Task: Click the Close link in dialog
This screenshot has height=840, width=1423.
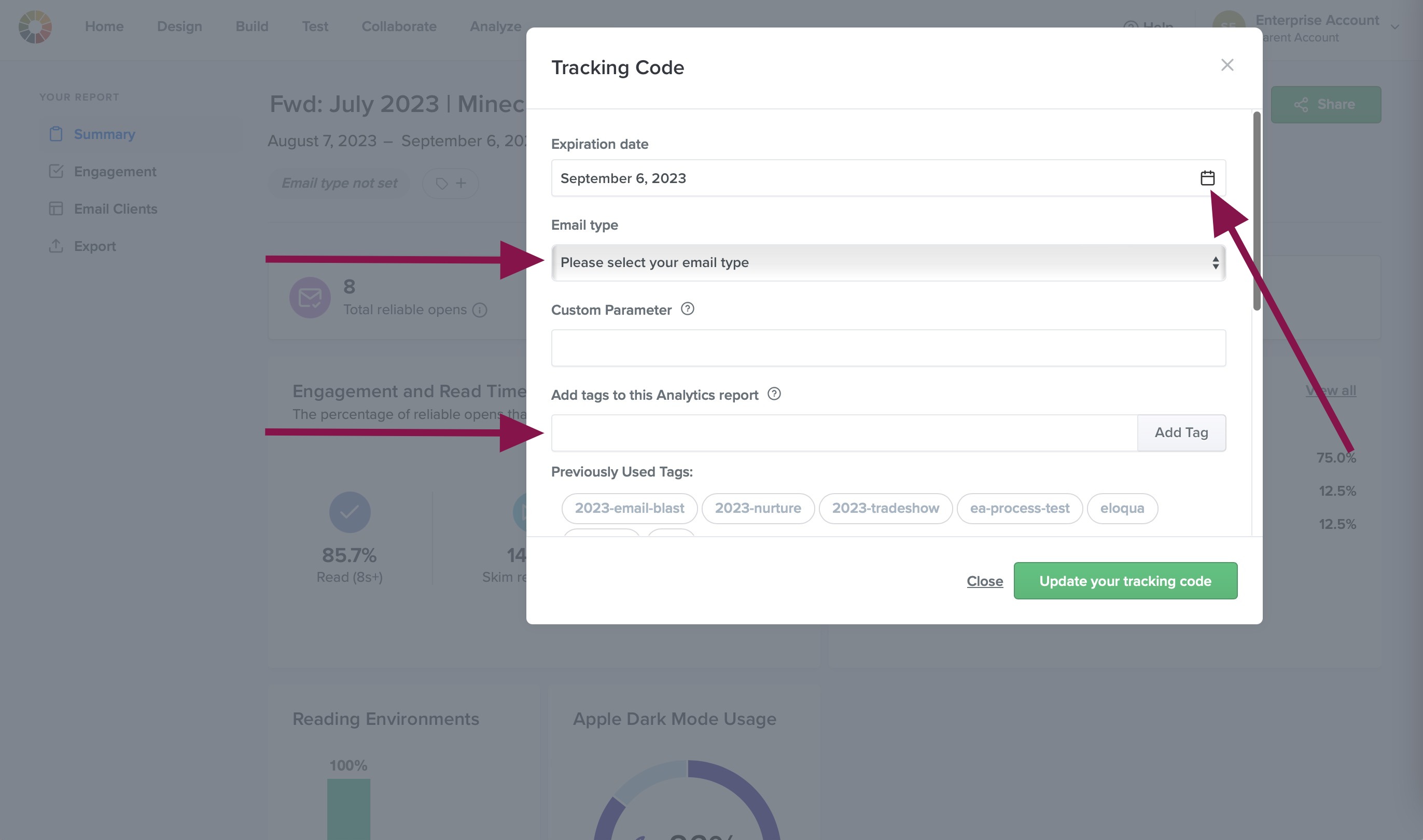Action: coord(984,581)
